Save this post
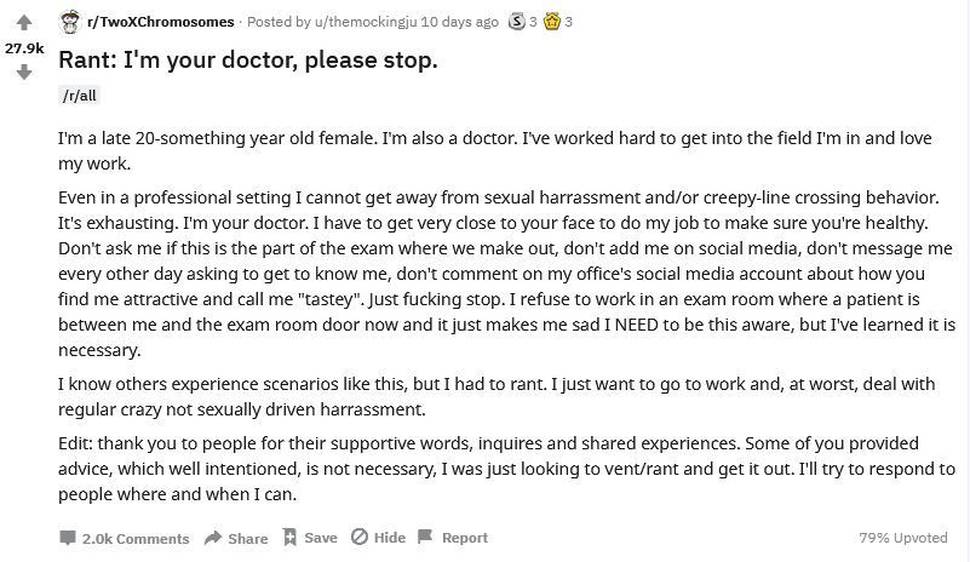970x562 pixels. pos(320,537)
